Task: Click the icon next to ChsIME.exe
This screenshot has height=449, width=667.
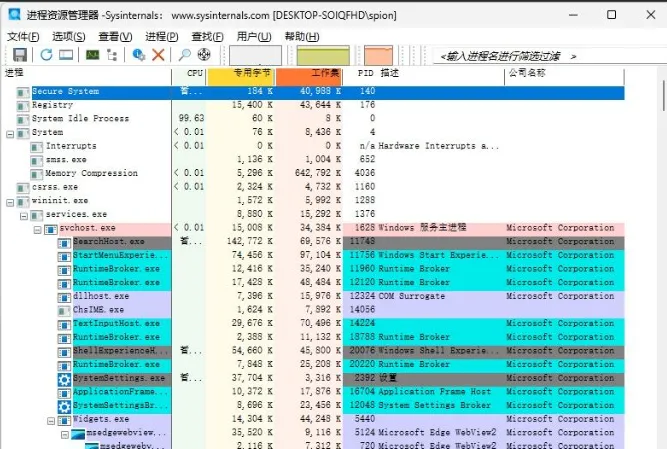Action: coord(64,311)
